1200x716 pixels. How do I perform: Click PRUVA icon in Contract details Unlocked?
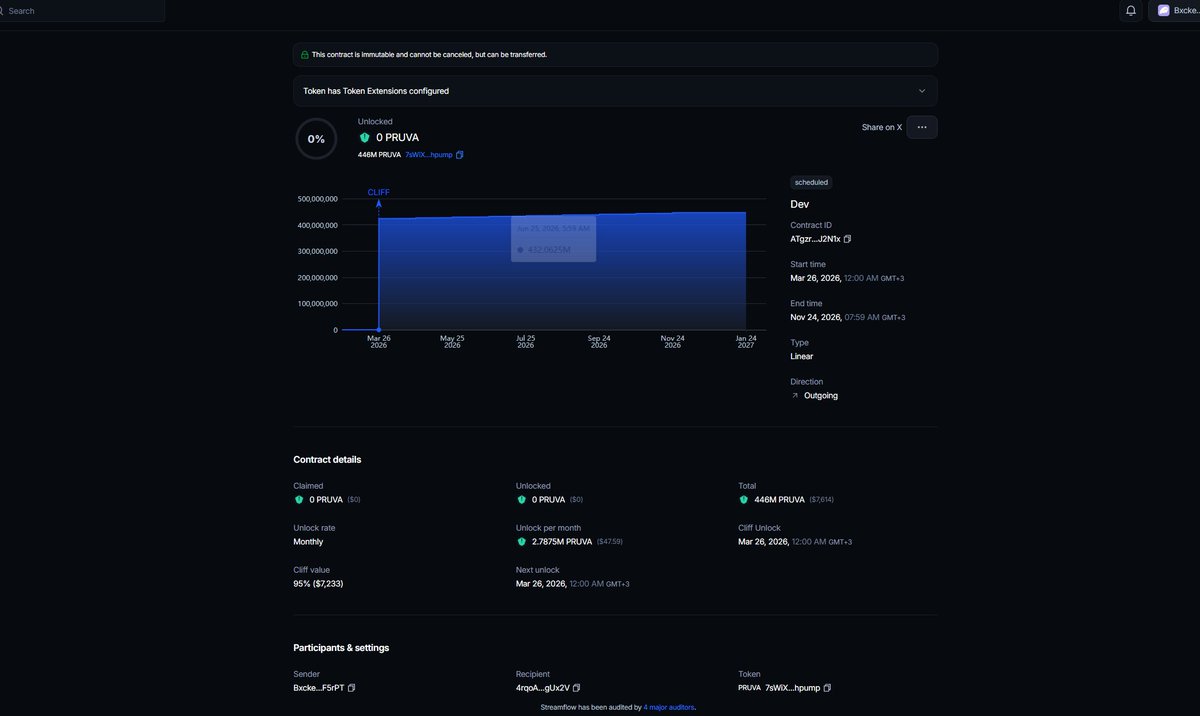tap(521, 499)
